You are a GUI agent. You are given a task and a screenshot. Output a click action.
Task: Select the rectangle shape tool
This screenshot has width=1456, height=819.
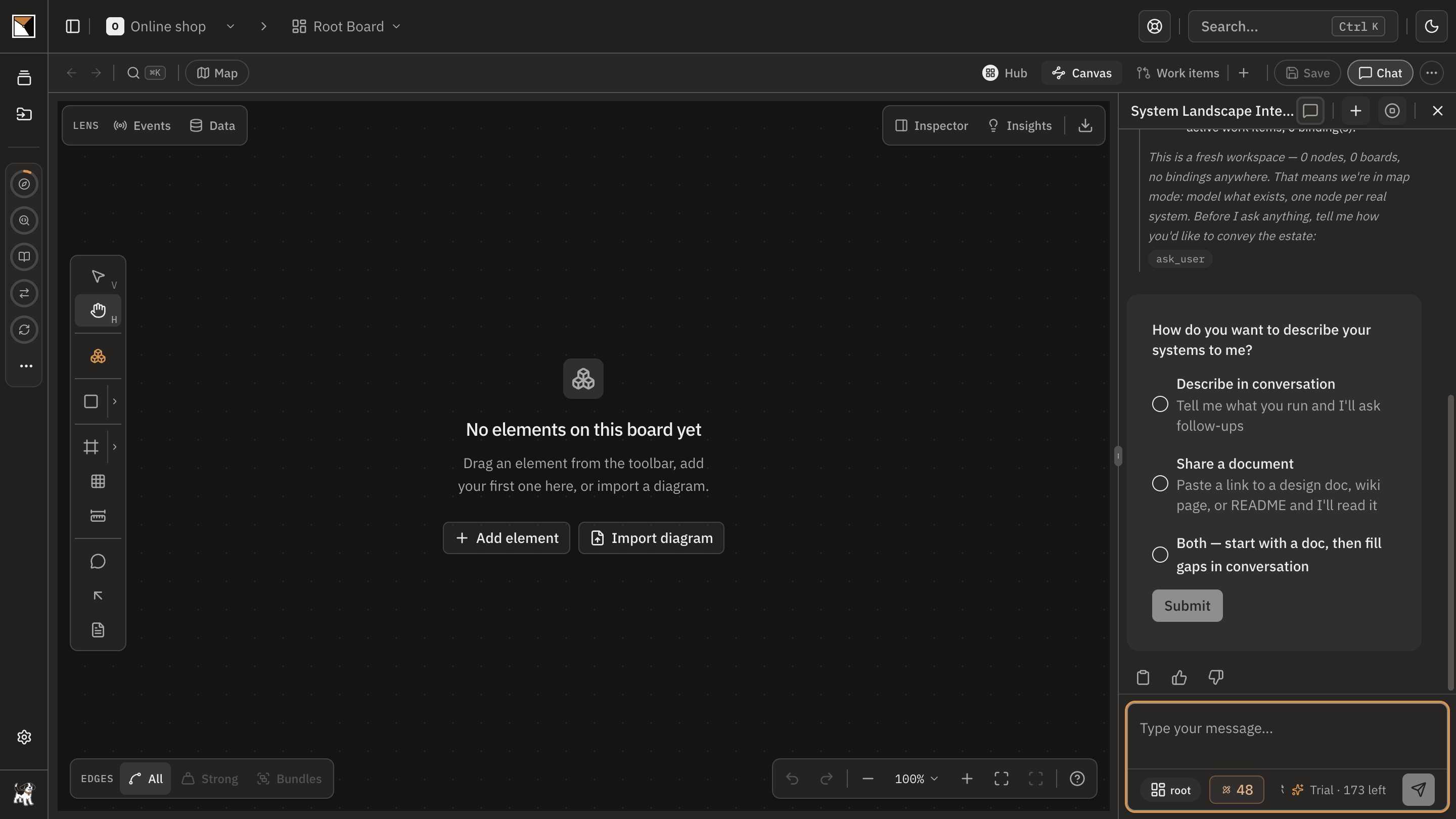click(91, 401)
